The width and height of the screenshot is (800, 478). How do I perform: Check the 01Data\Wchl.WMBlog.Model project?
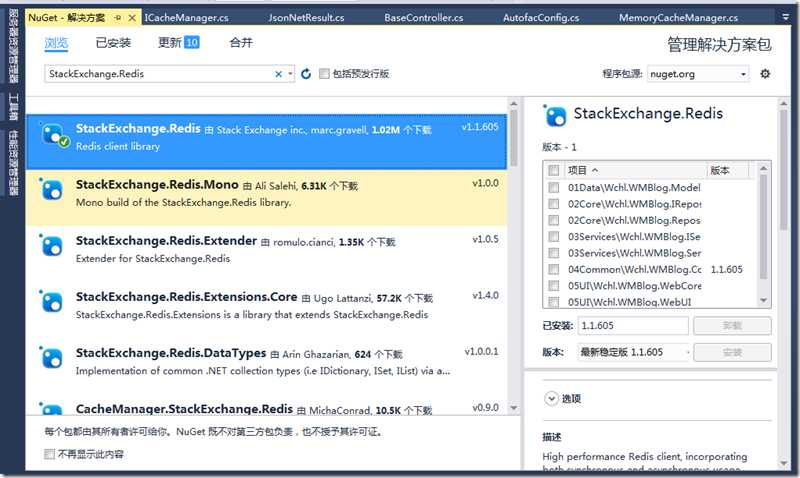pyautogui.click(x=554, y=188)
